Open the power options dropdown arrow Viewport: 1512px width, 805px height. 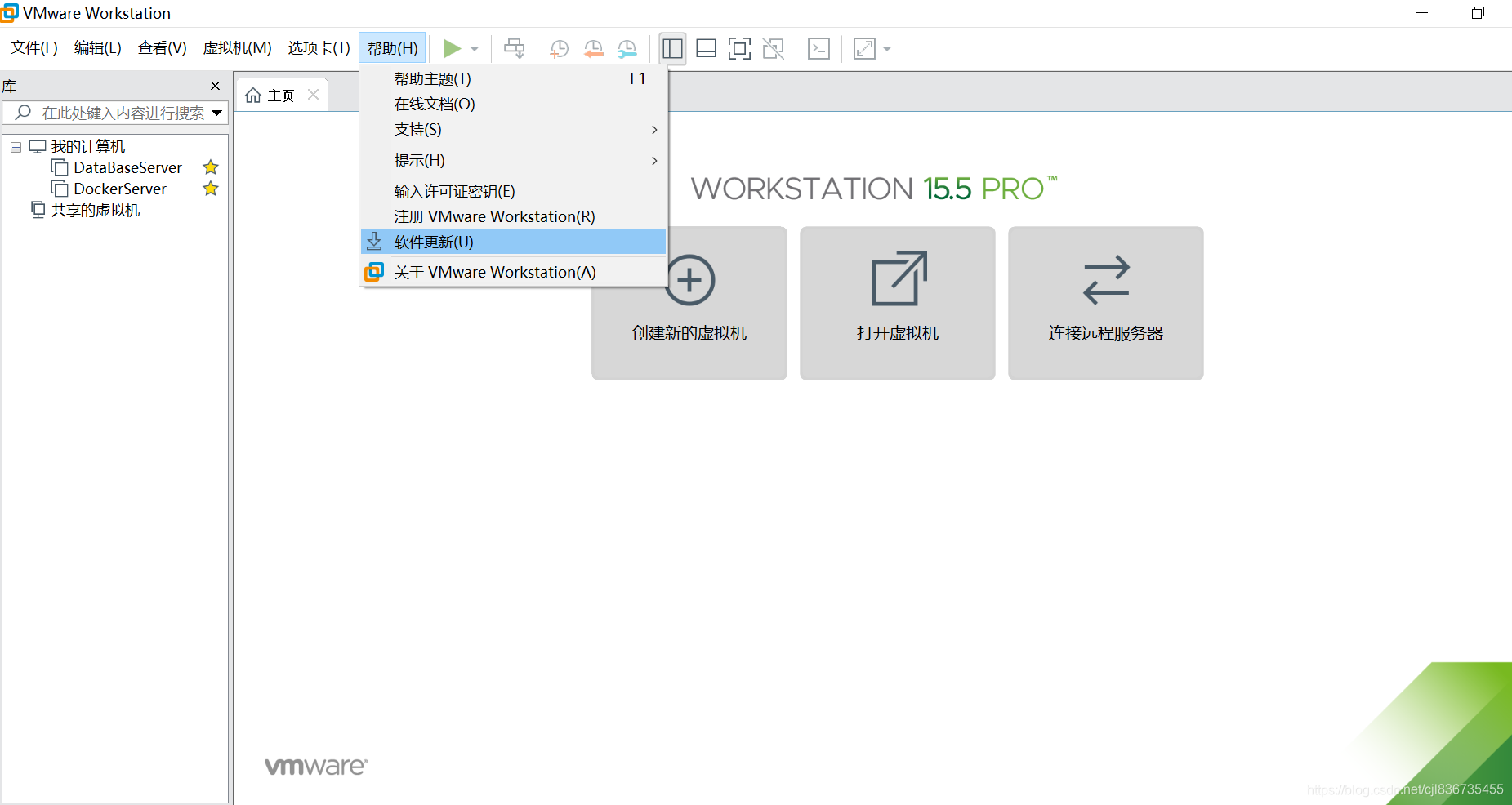[x=475, y=49]
